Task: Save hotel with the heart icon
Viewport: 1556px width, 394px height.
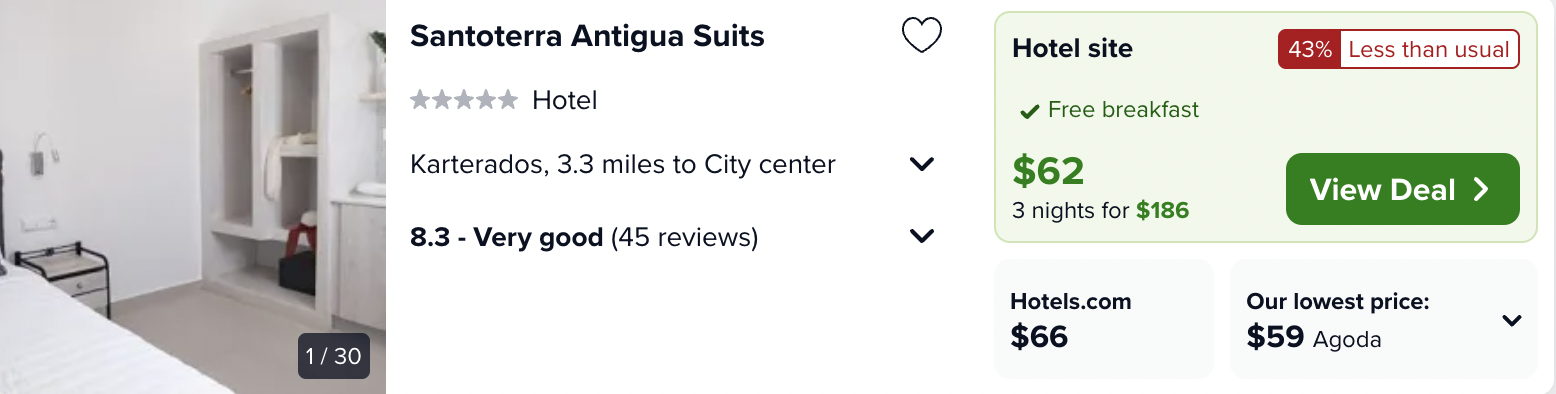Action: [x=921, y=37]
